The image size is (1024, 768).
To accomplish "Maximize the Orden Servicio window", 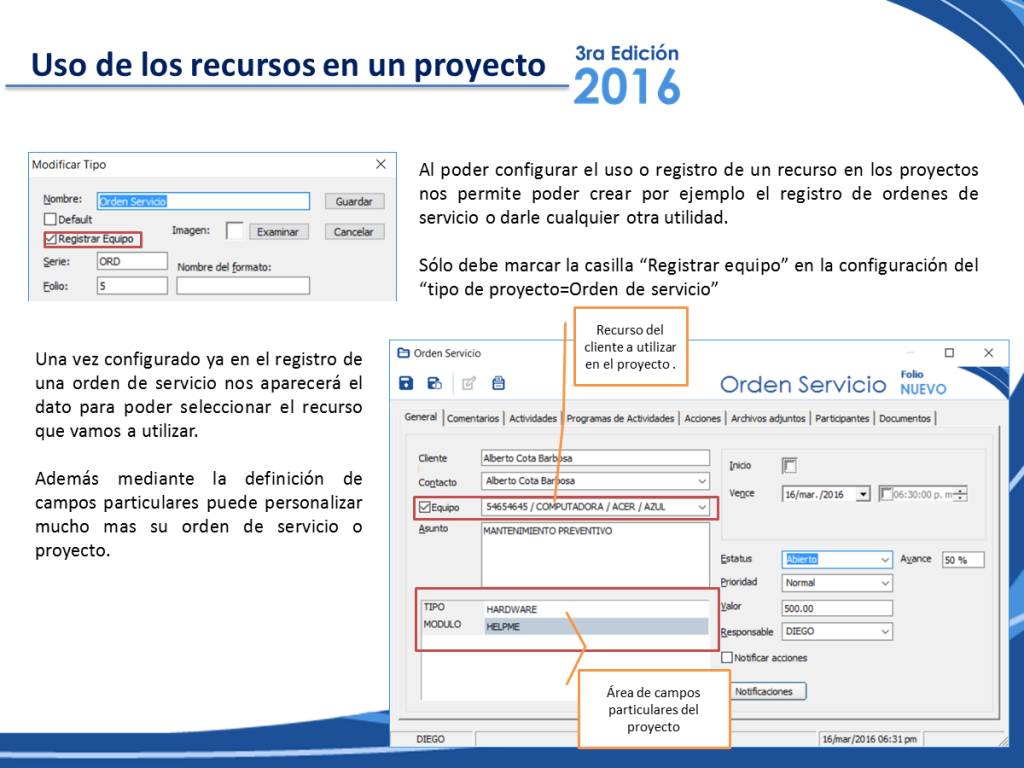I will (x=950, y=353).
